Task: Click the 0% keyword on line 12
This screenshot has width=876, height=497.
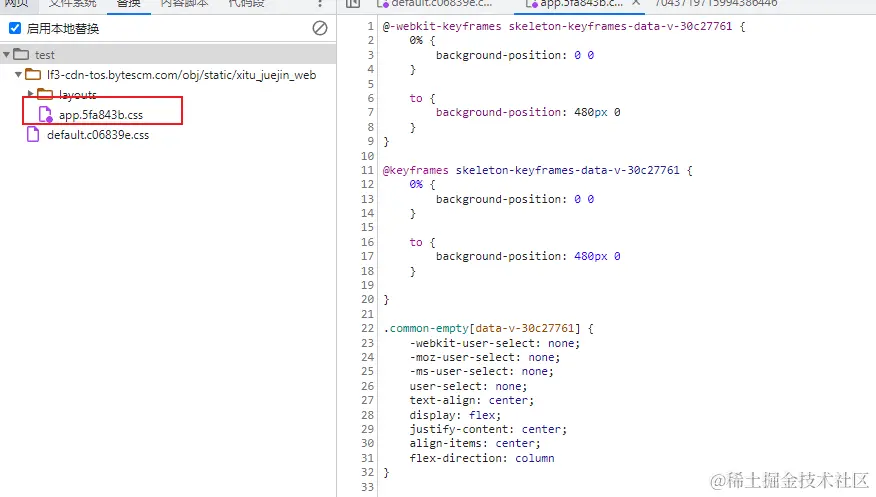Action: tap(416, 184)
